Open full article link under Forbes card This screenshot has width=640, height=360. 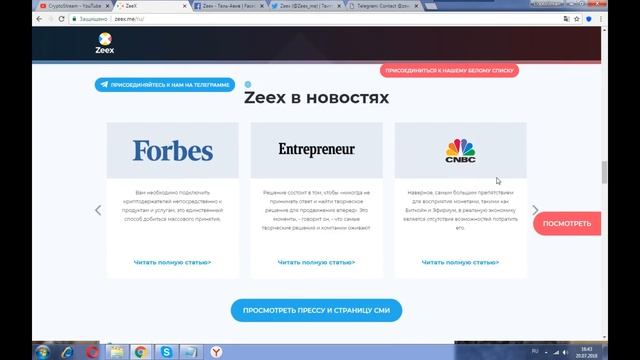point(172,262)
